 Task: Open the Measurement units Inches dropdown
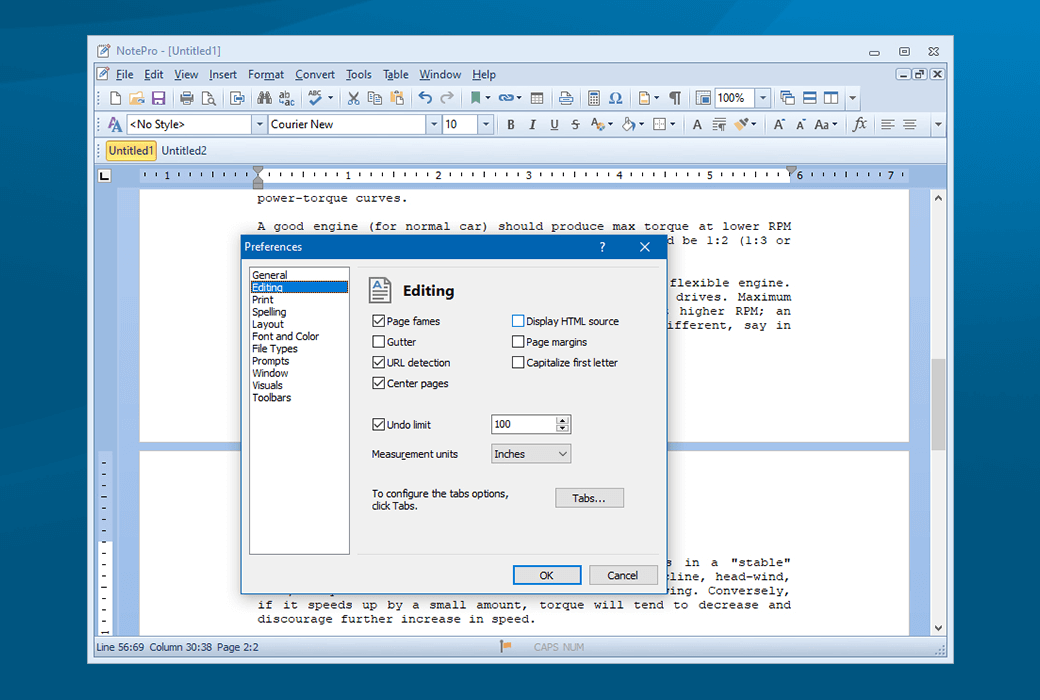[531, 454]
